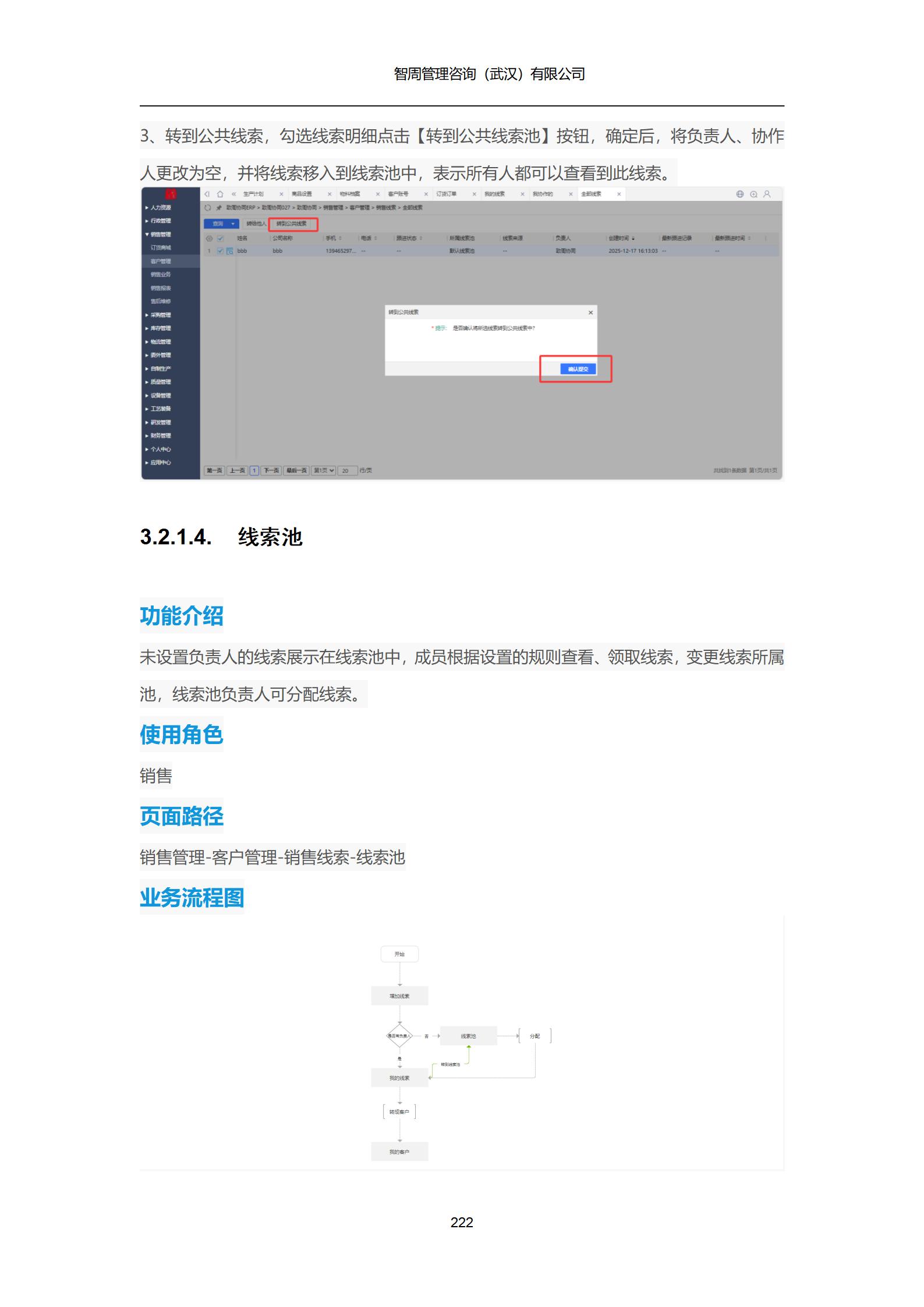Close the 我协作的 tab
Image resolution: width=924 pixels, height=1307 pixels.
point(571,194)
